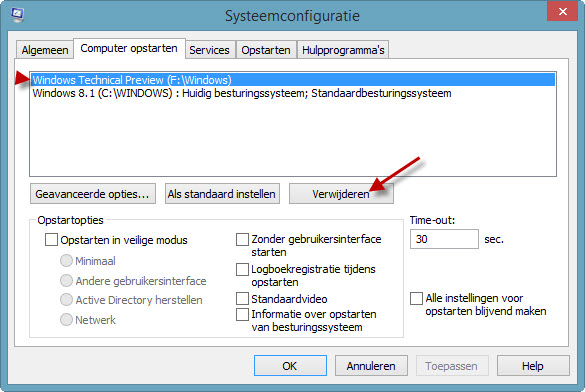Select the Windows 8.1 boot entry
The width and height of the screenshot is (585, 392).
pos(292,93)
